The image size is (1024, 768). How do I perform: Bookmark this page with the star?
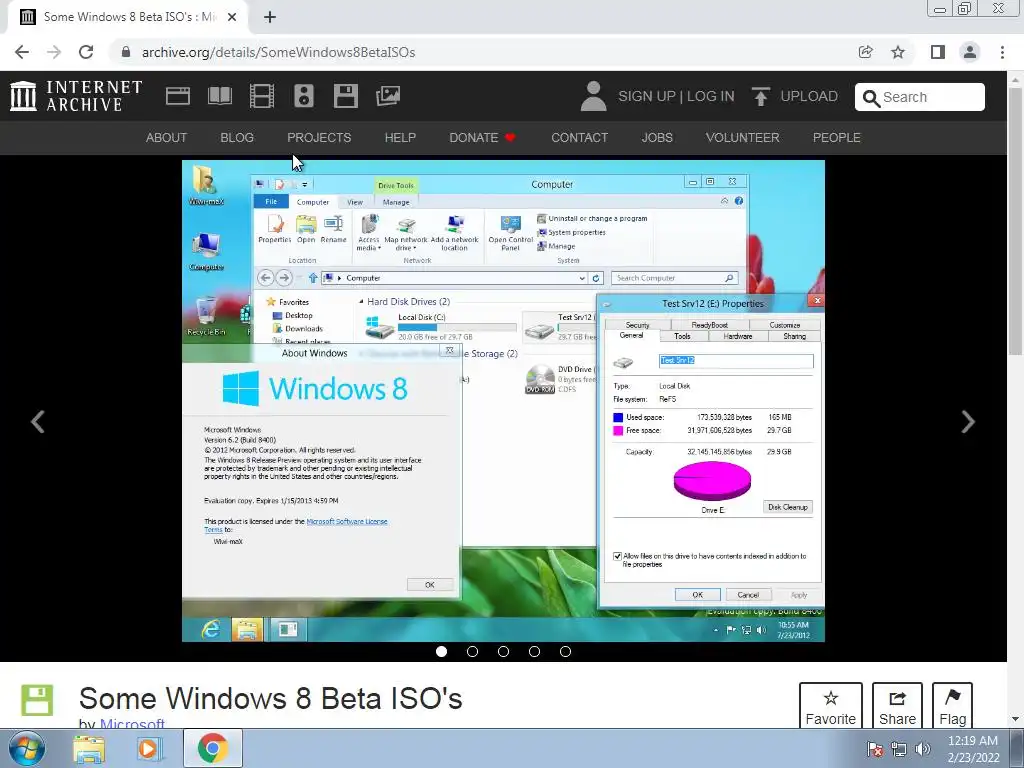pyautogui.click(x=898, y=52)
